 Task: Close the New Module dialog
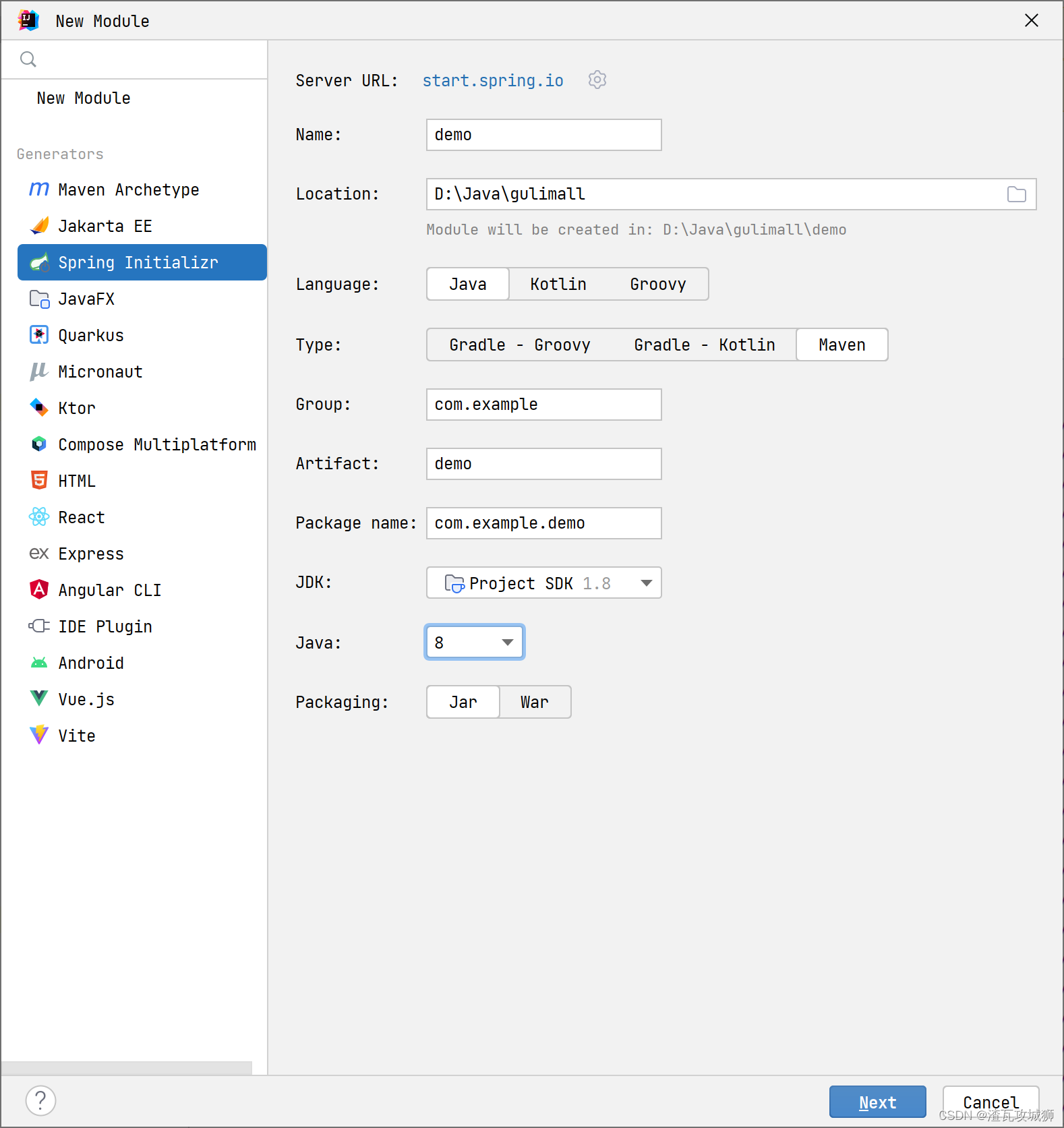tap(1032, 20)
